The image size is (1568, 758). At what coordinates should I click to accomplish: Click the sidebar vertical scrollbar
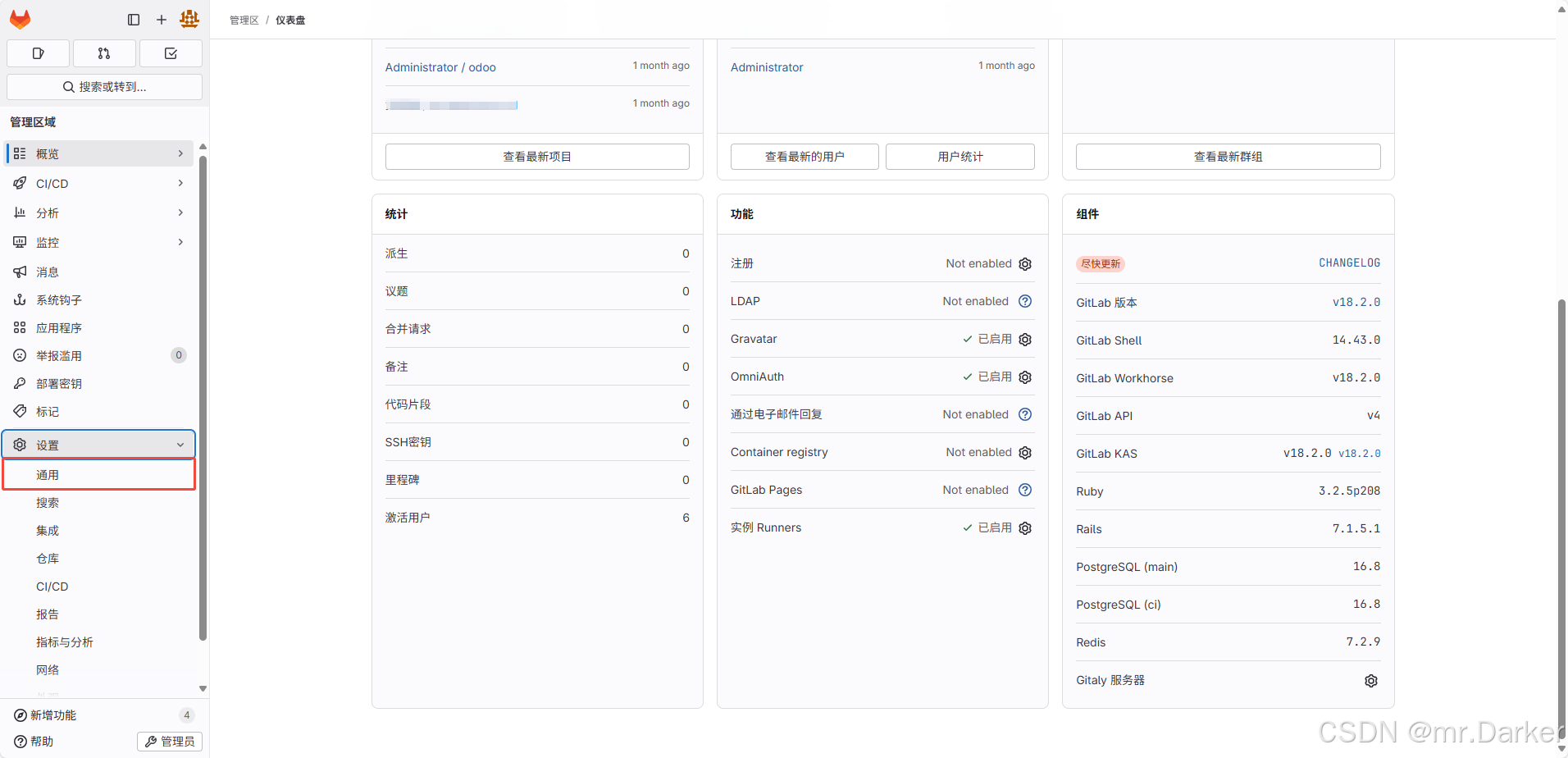[x=203, y=398]
